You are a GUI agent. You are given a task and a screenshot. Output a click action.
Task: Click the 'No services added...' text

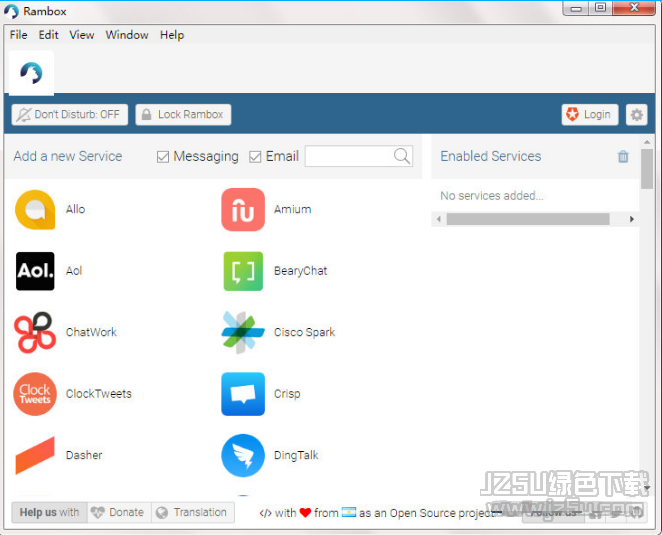492,196
